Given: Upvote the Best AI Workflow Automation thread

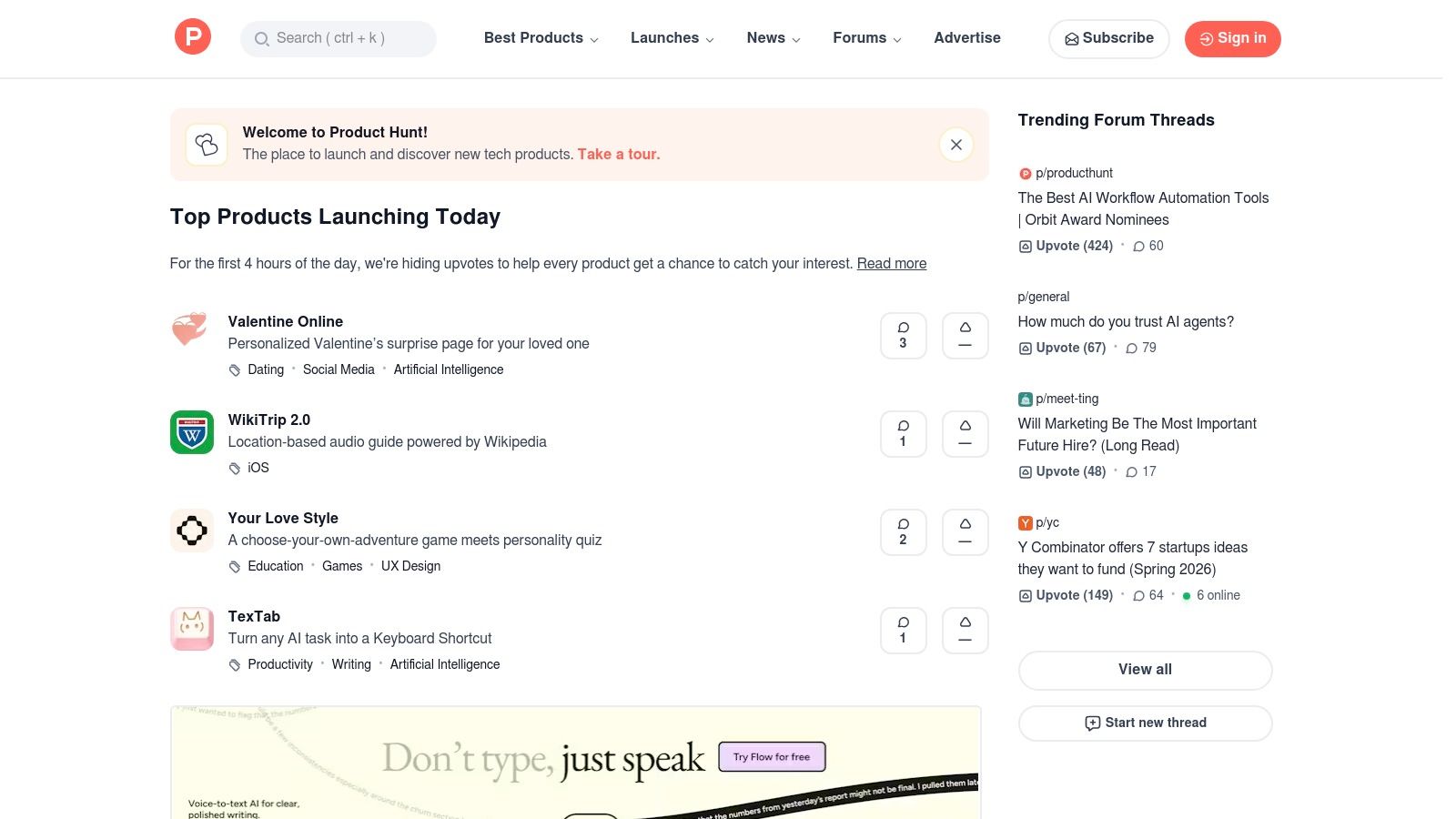Looking at the screenshot, I should 1066,246.
